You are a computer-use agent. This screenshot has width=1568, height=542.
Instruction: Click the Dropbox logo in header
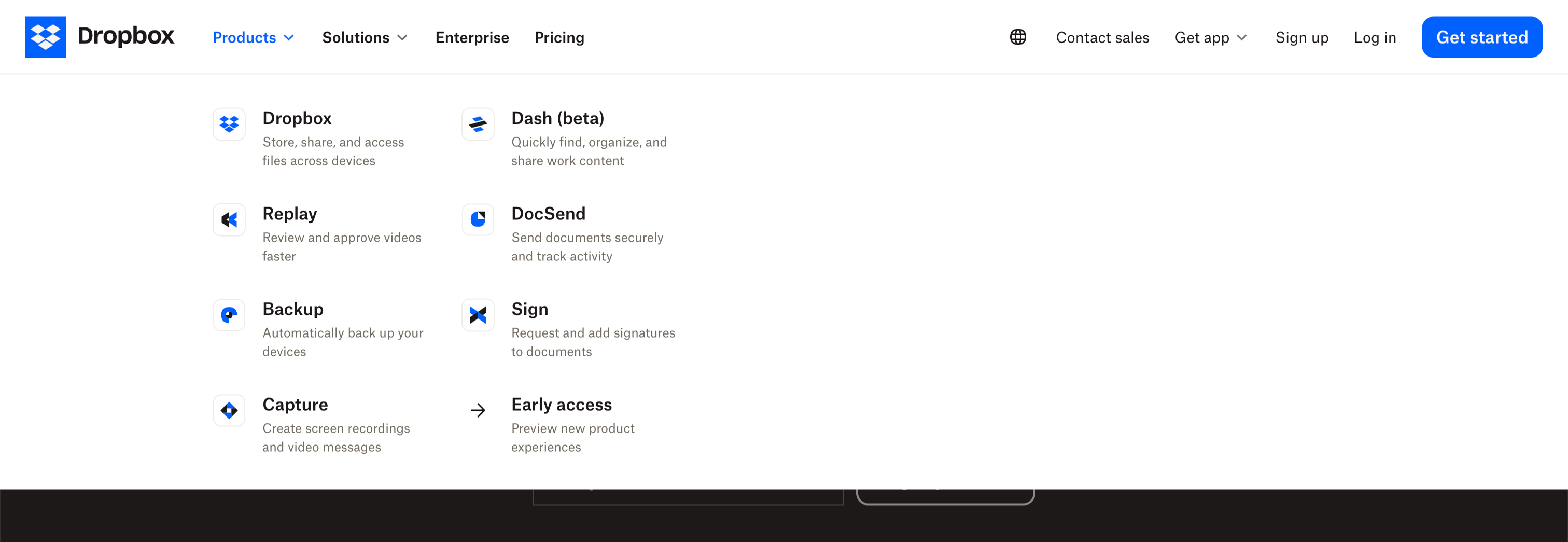coord(99,37)
